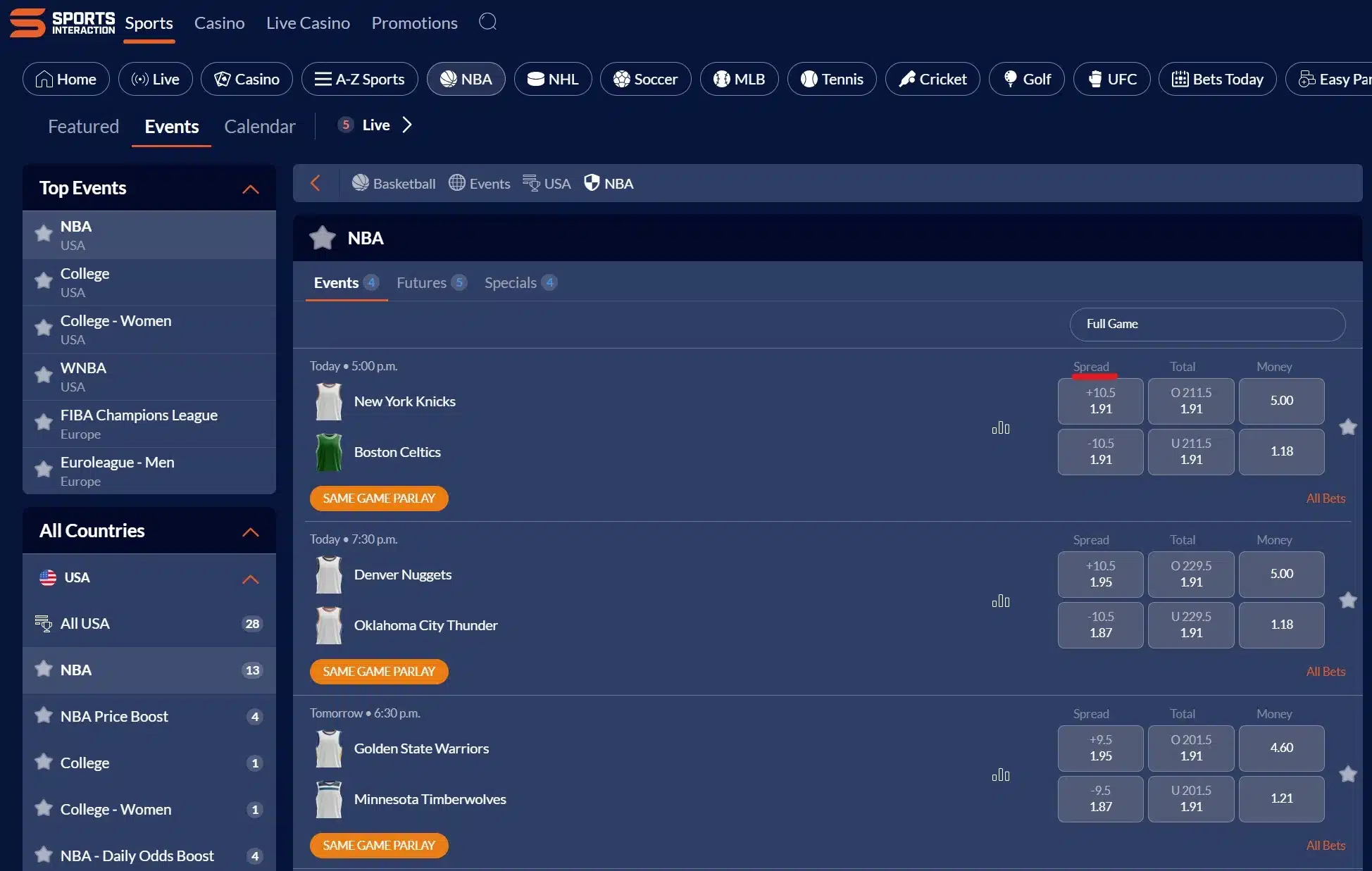Collapse the Top Events panel

coord(251,189)
